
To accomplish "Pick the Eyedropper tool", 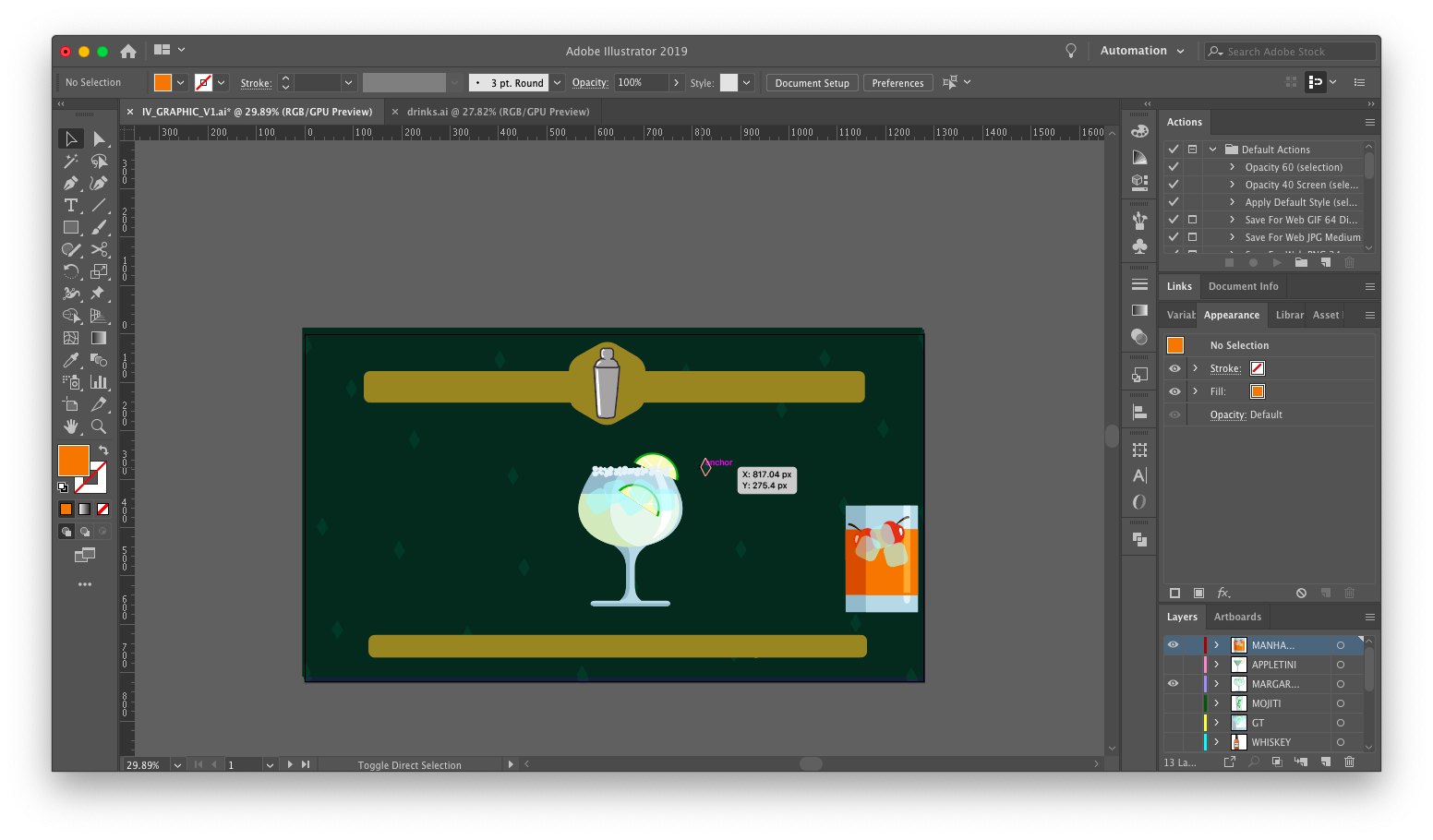I will (71, 360).
